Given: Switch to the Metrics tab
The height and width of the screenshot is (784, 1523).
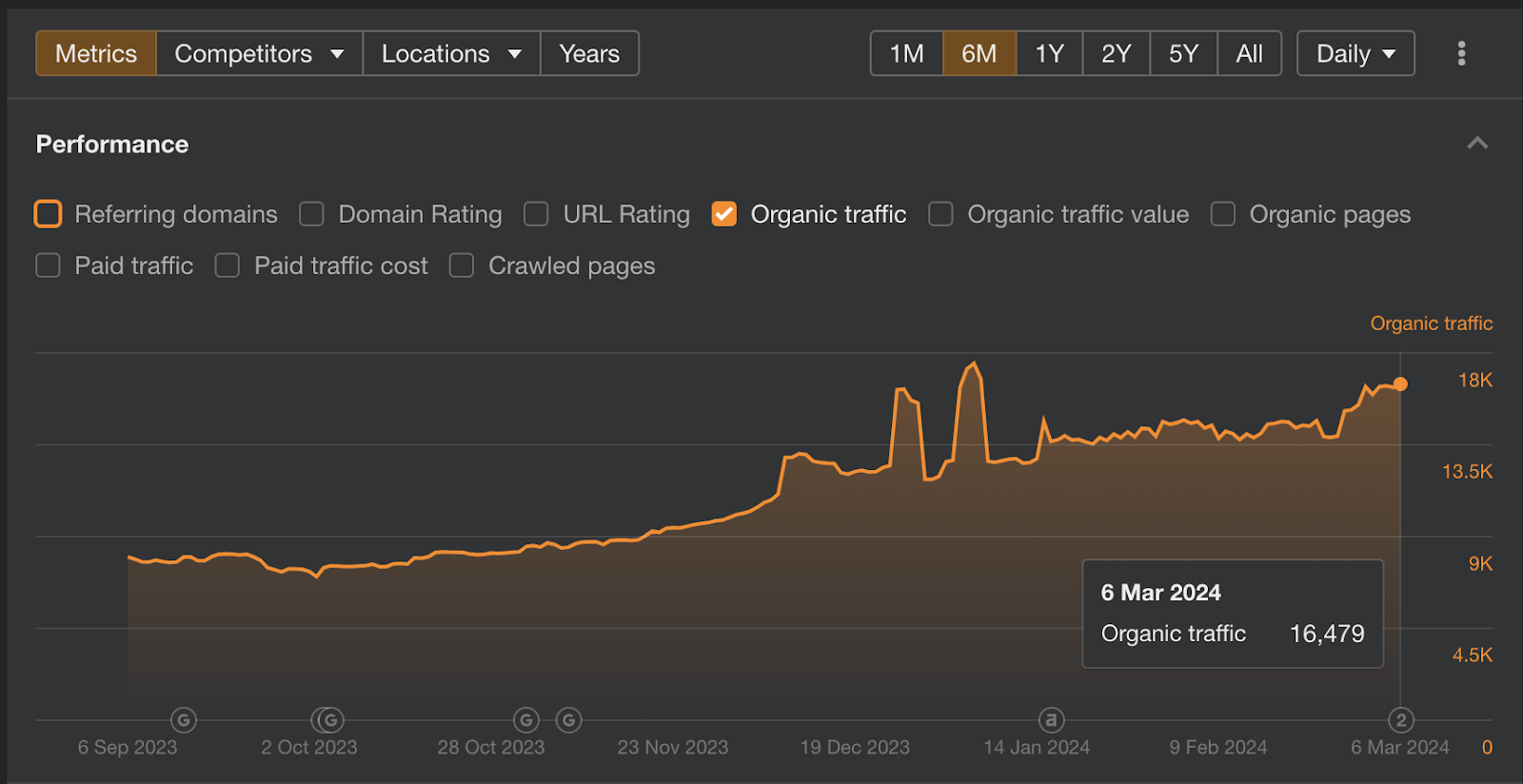Looking at the screenshot, I should click(96, 53).
